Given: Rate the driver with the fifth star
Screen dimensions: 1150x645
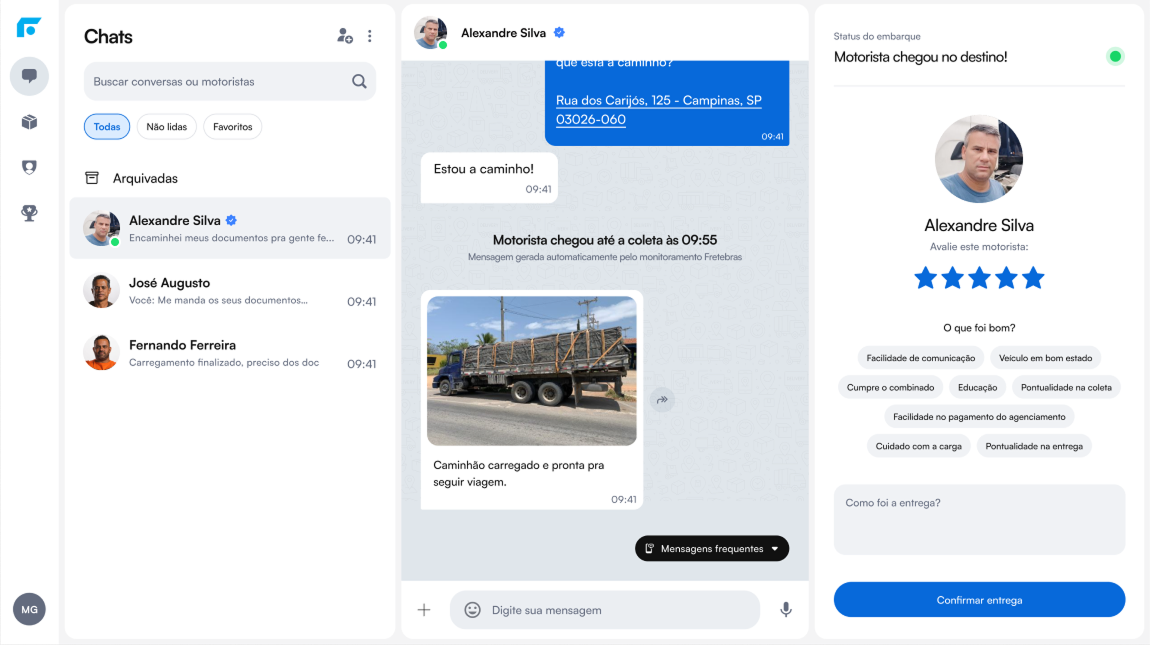Looking at the screenshot, I should (1033, 278).
